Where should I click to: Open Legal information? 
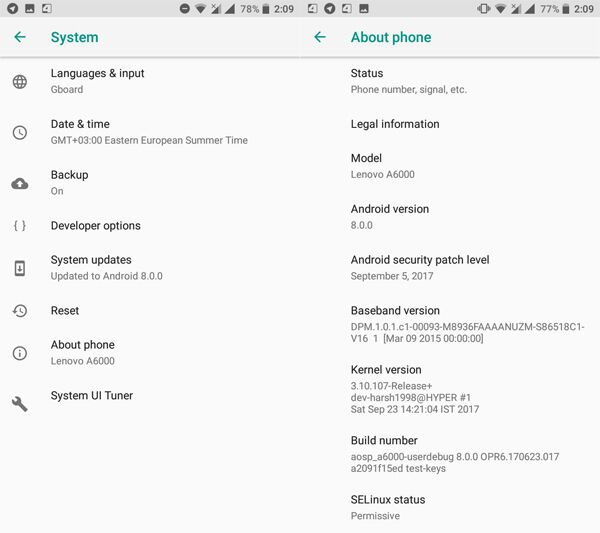click(450, 124)
